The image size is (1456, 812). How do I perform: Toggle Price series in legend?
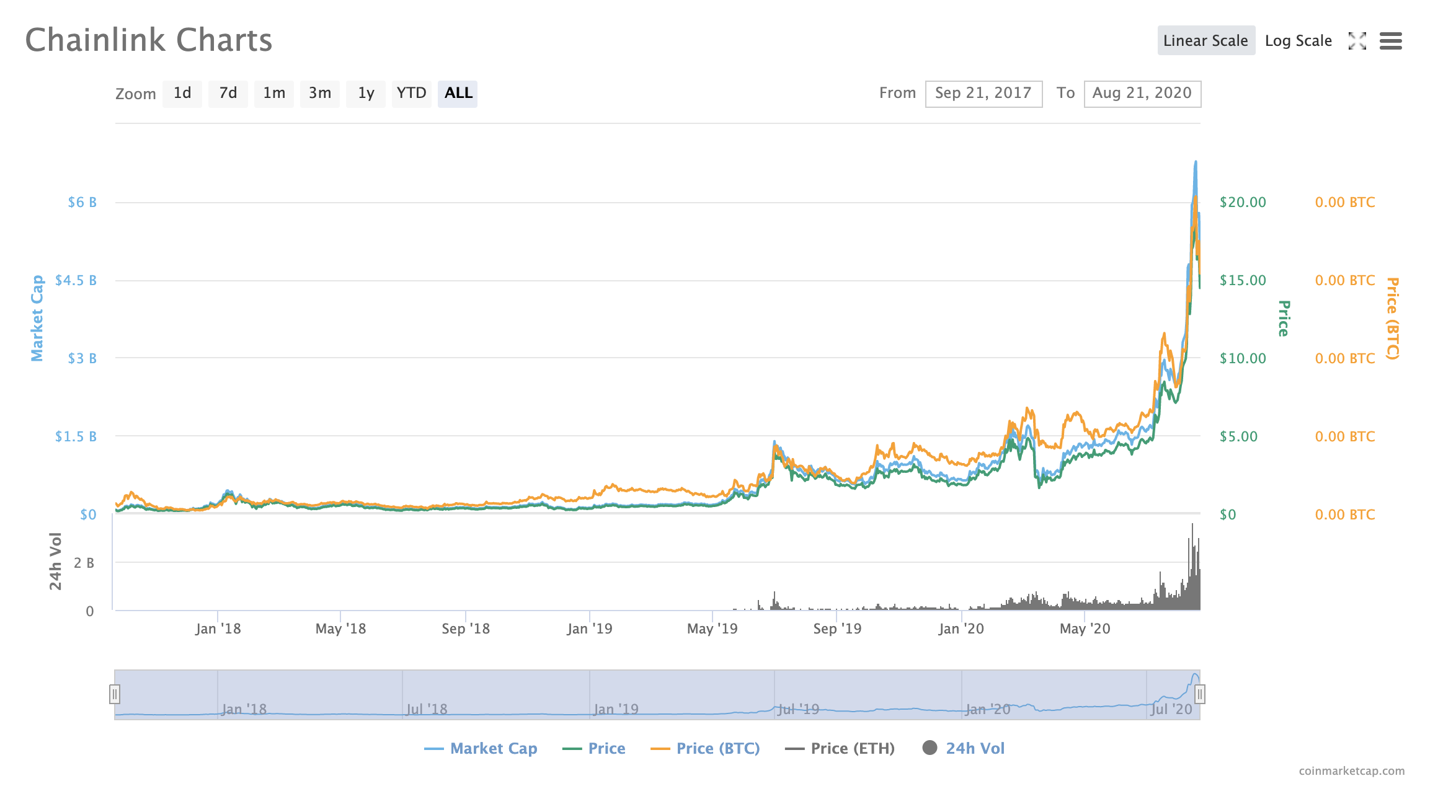[606, 748]
